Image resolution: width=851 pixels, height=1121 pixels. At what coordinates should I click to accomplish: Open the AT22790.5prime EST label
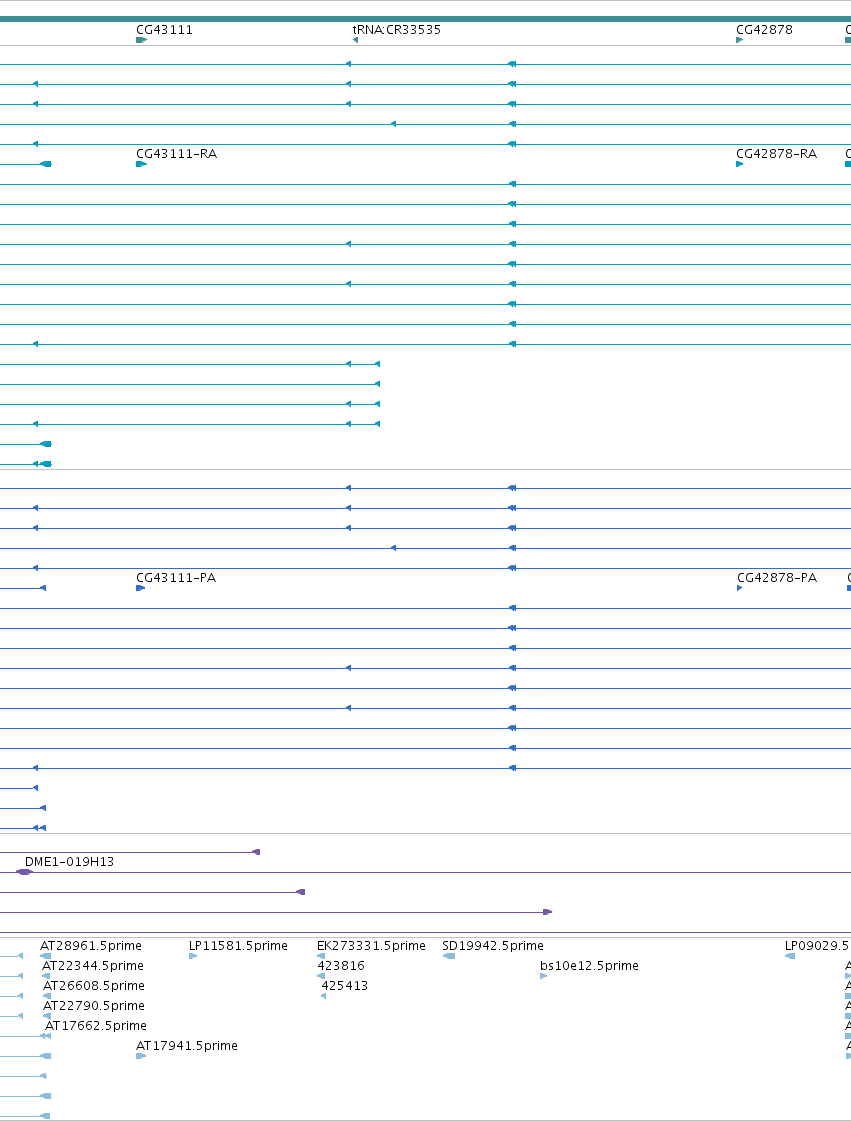click(x=94, y=1006)
